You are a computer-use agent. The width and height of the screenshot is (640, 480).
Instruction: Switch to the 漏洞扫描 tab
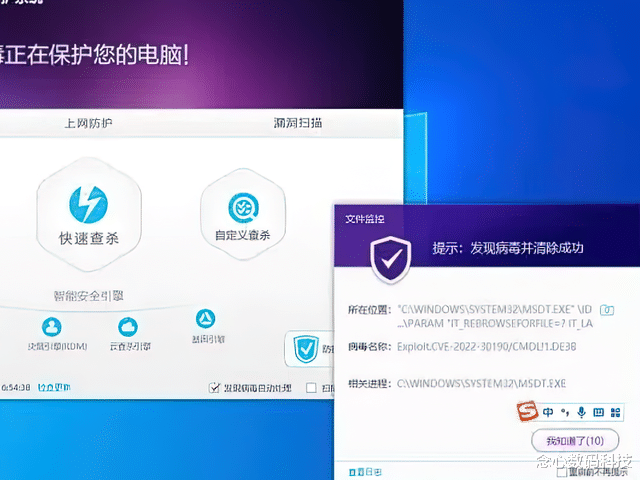click(x=298, y=122)
